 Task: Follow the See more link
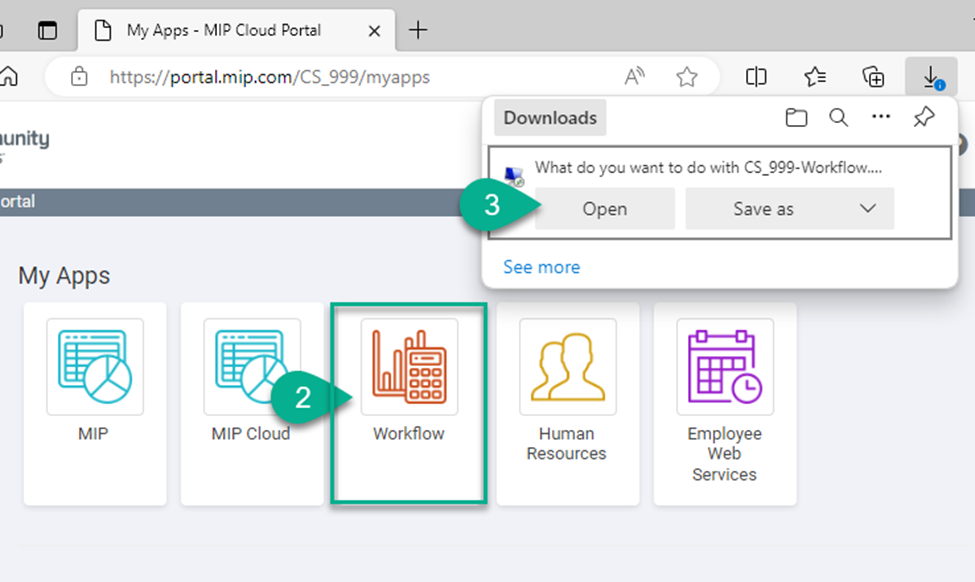tap(541, 267)
